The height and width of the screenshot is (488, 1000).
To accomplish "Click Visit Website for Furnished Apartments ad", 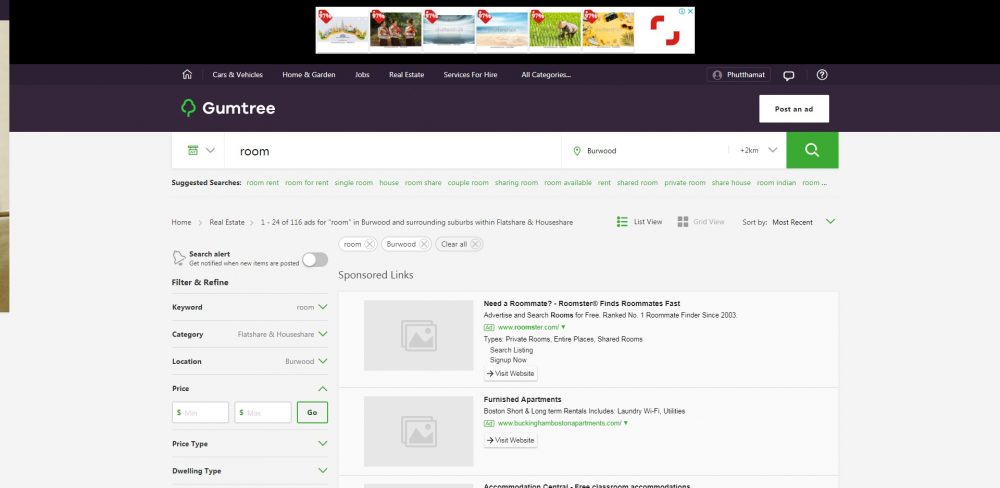I will tap(511, 440).
